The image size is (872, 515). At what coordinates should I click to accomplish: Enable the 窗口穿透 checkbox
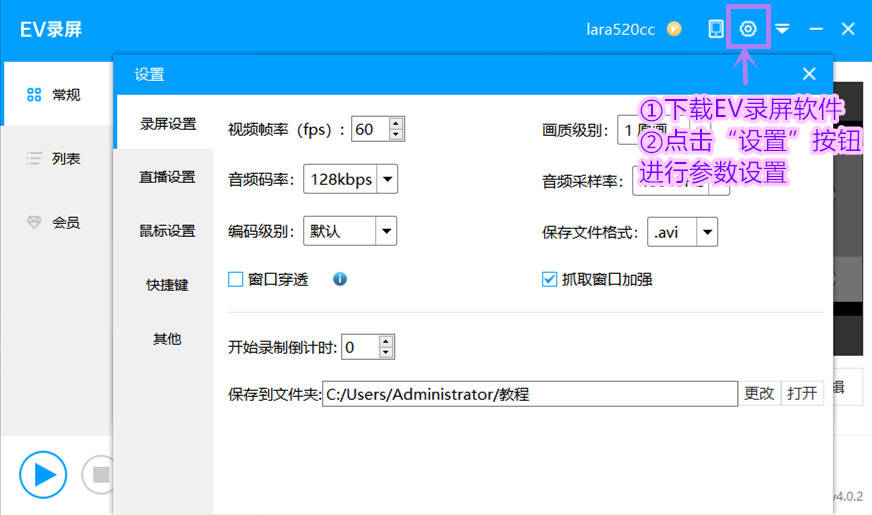tap(236, 280)
